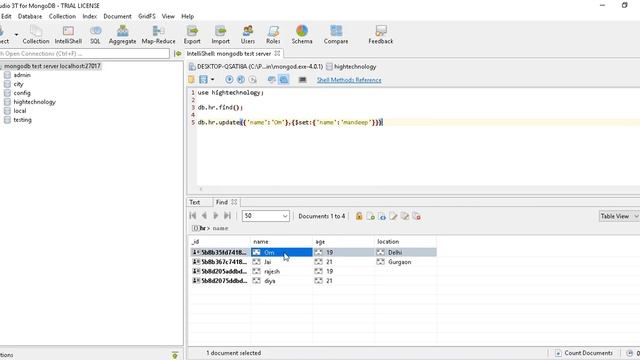The width and height of the screenshot is (640, 360).
Task: Open the Roles manager
Action: click(273, 34)
